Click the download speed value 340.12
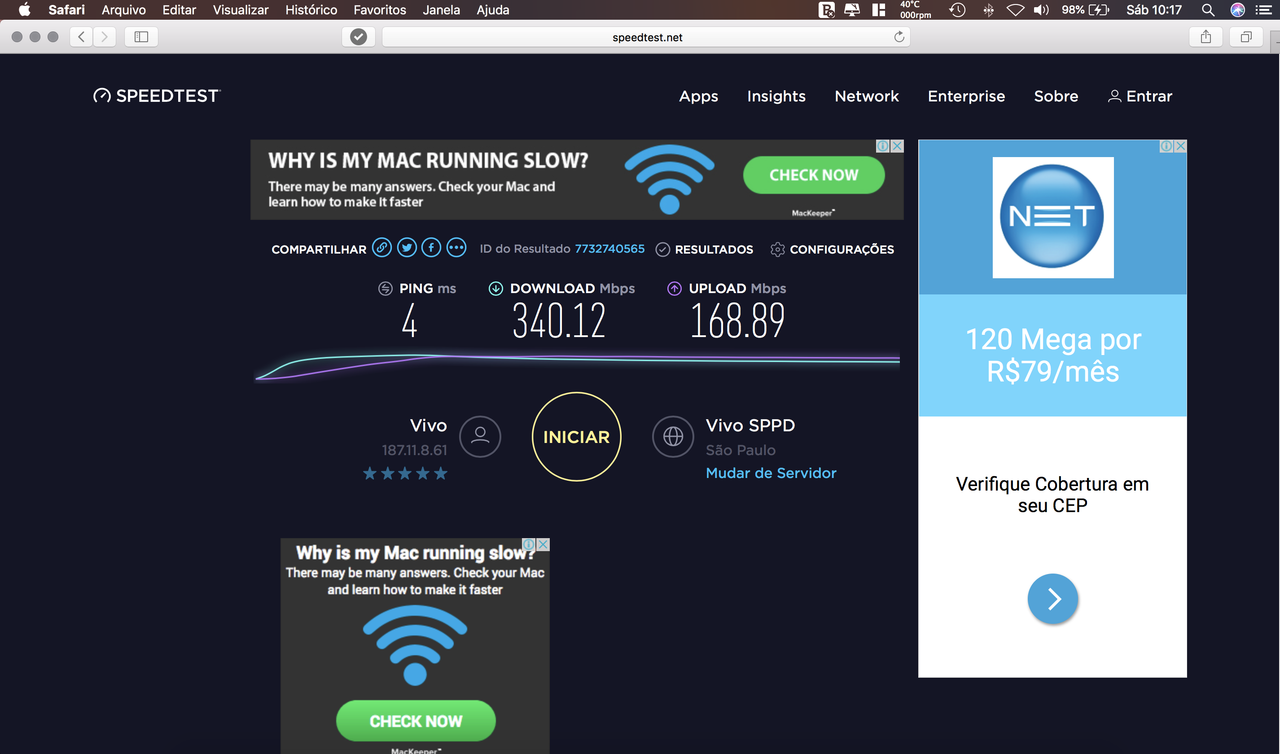This screenshot has width=1280, height=754. 559,321
